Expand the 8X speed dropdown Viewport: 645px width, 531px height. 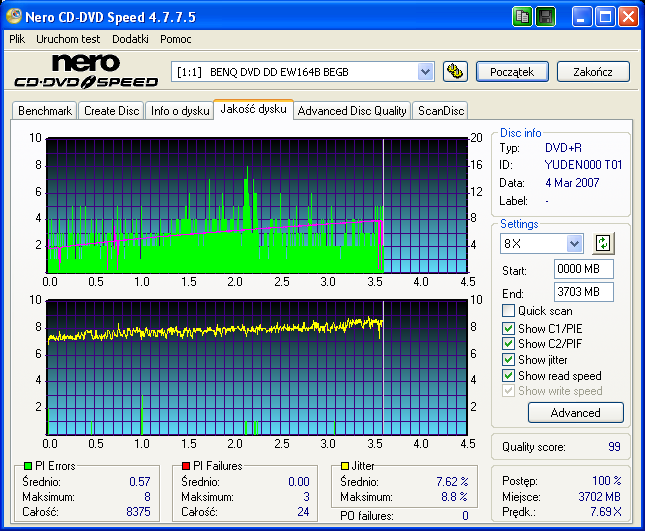[x=574, y=244]
